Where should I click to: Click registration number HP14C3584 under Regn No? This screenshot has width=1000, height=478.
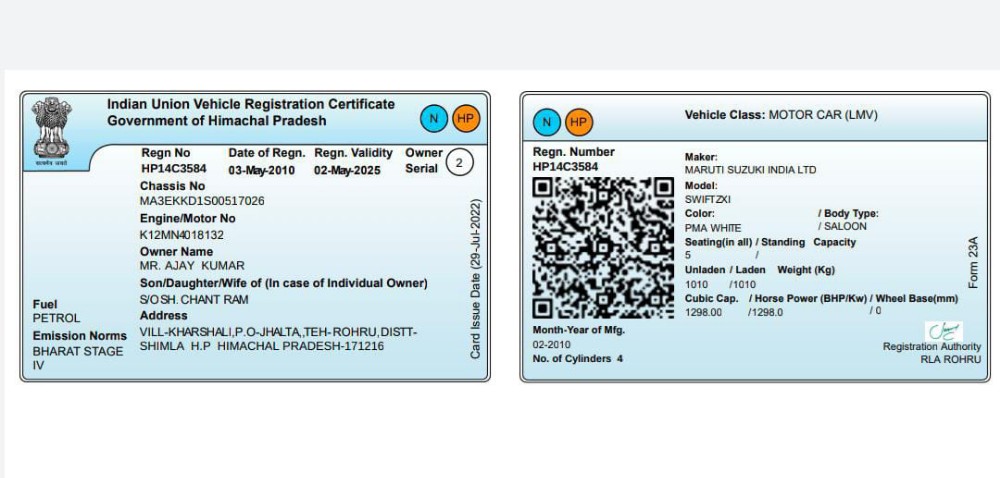tap(173, 169)
